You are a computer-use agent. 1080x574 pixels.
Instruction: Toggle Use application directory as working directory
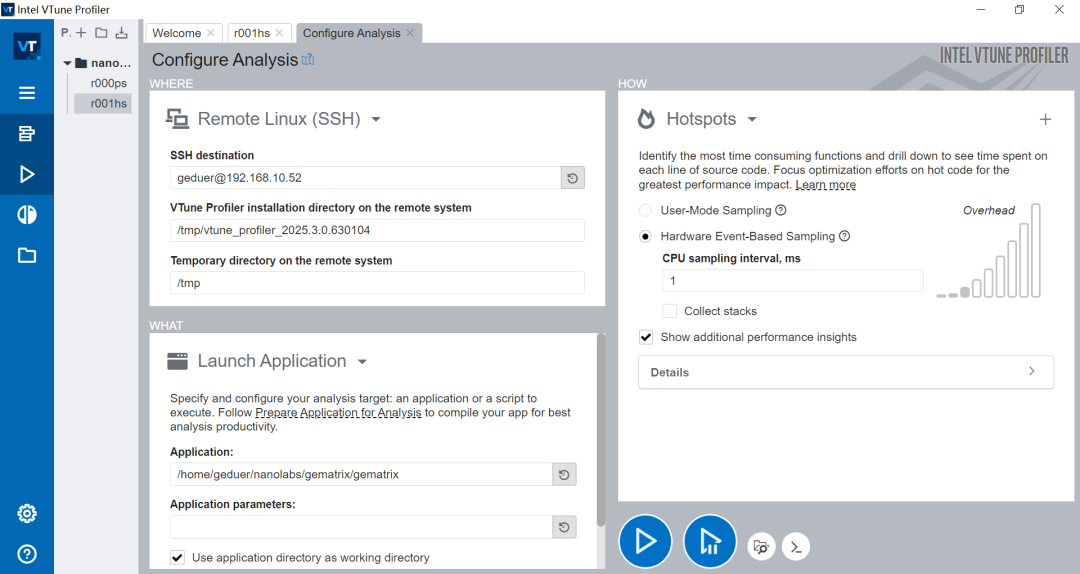(178, 557)
